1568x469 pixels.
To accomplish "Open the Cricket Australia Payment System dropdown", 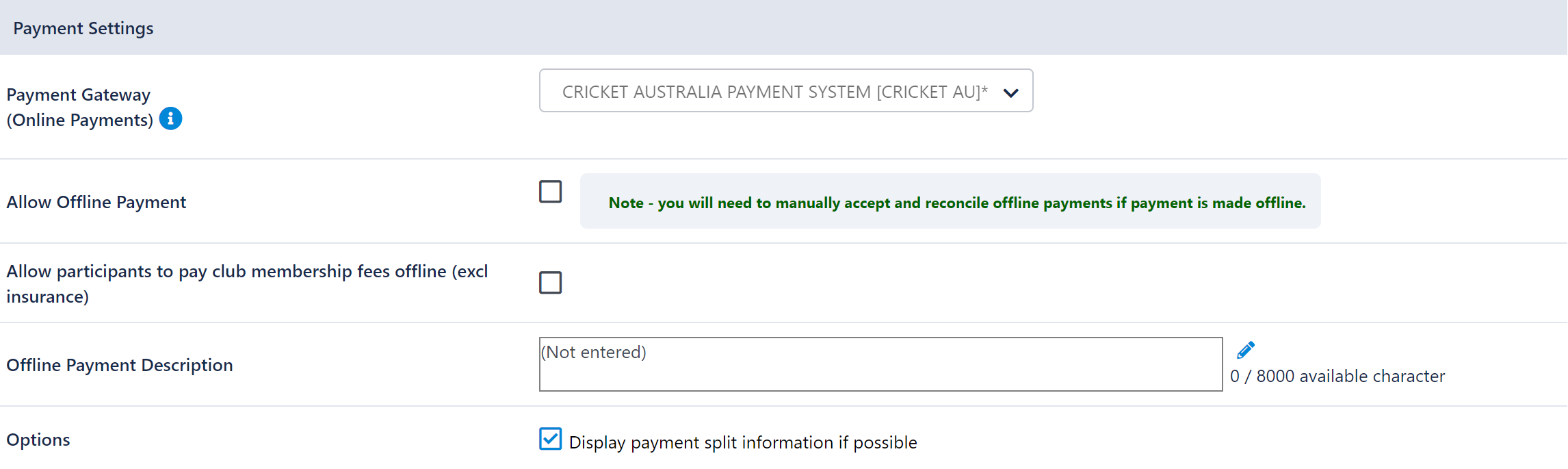I will pos(786,90).
